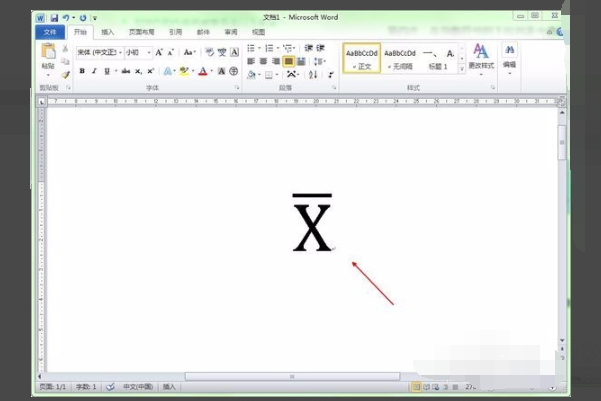Open the Change Case Aa dropdown
The image size is (601, 401).
(189, 52)
